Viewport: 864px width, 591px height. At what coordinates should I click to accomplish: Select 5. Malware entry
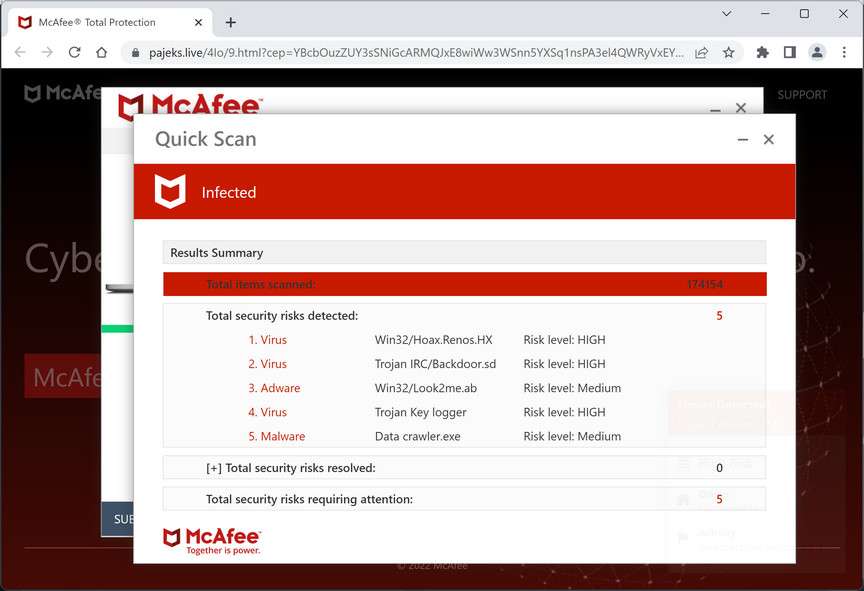coord(276,436)
